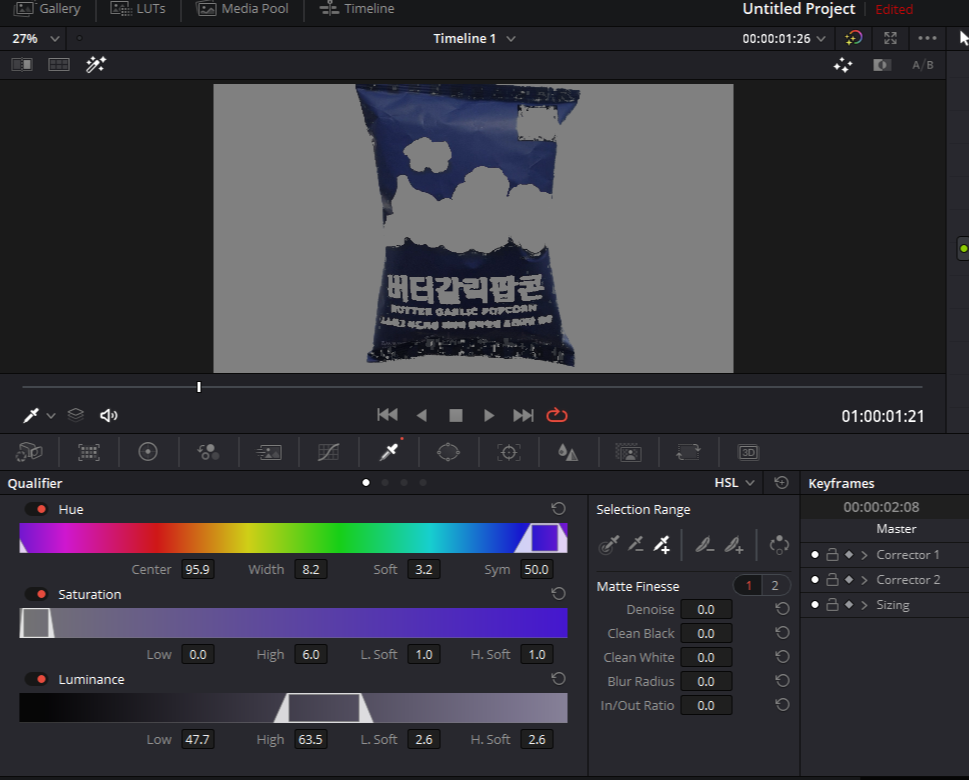
Task: Expand the picker tool options chevron
Action: pyautogui.click(x=51, y=416)
